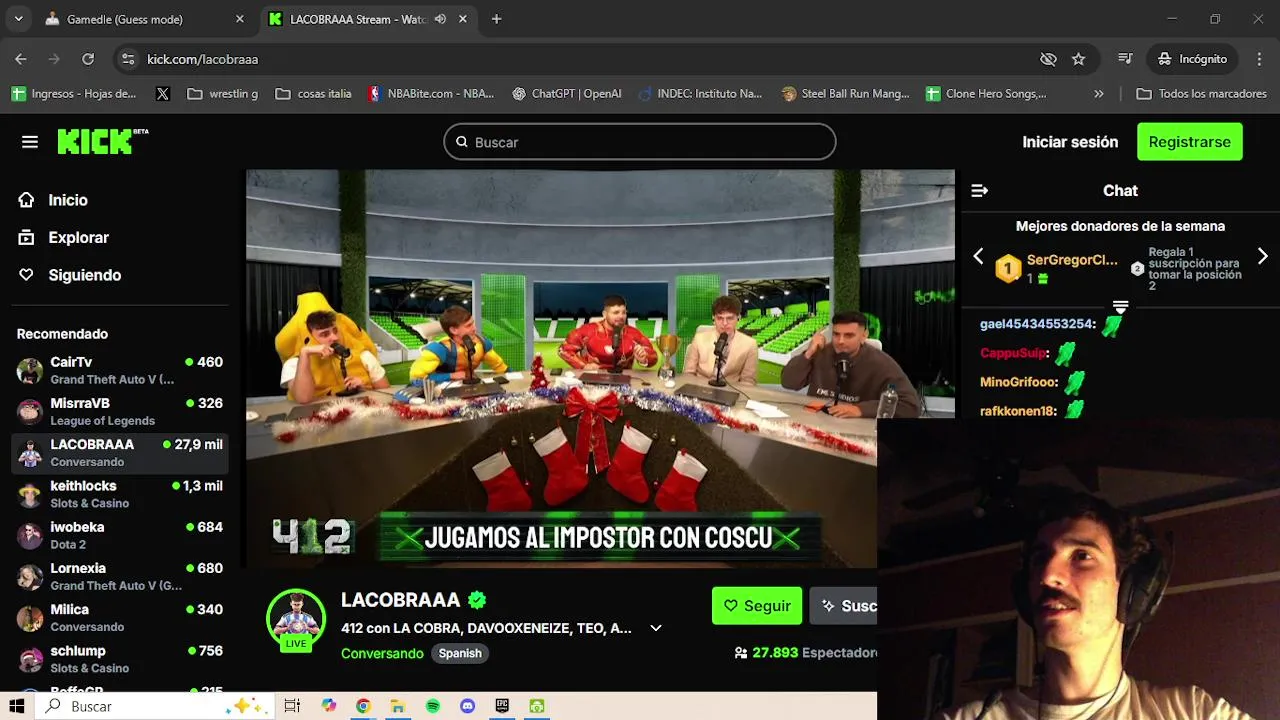Collapse the chat panel arrow icon

click(x=980, y=191)
